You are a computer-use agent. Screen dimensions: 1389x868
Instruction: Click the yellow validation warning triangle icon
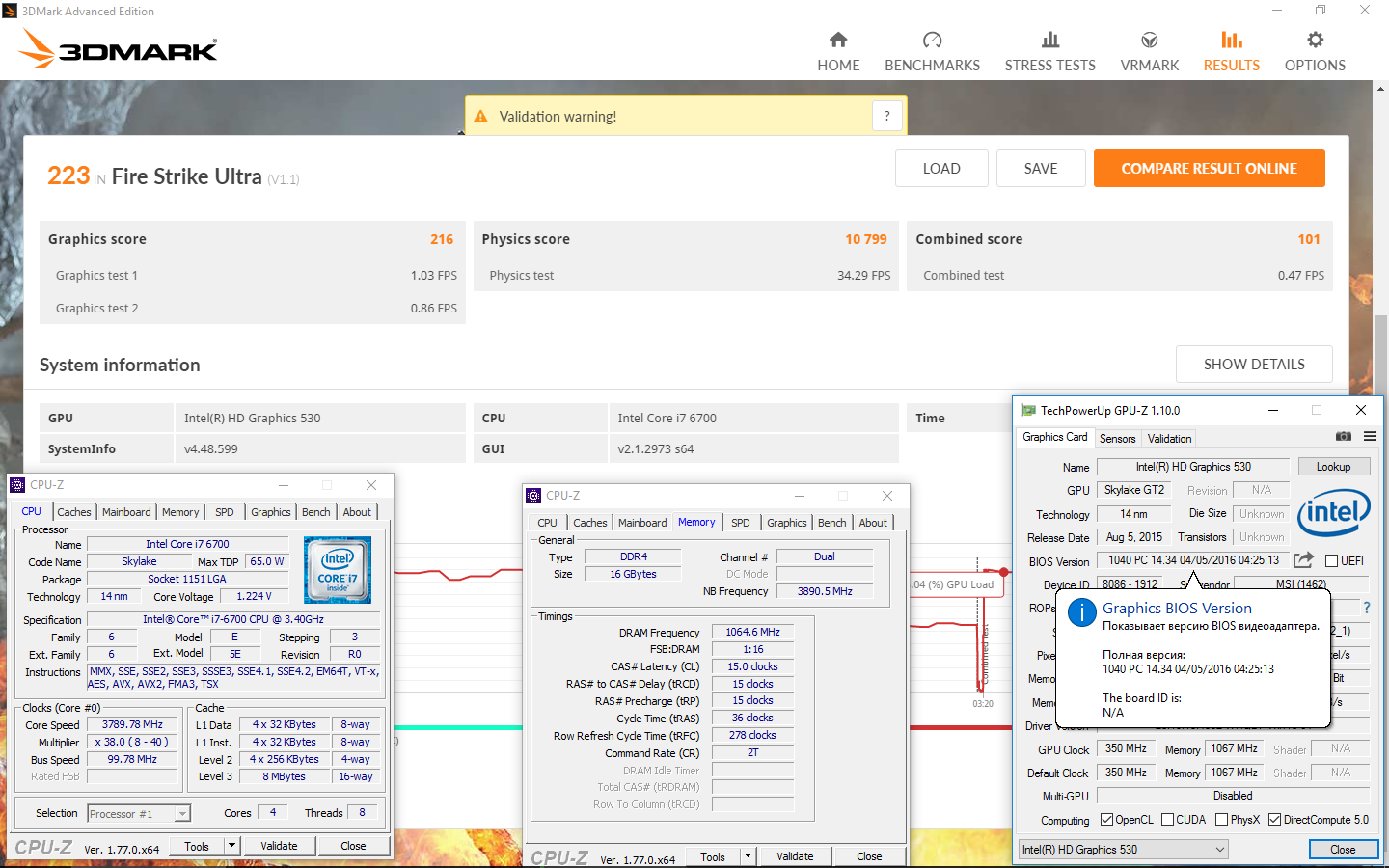pos(480,117)
